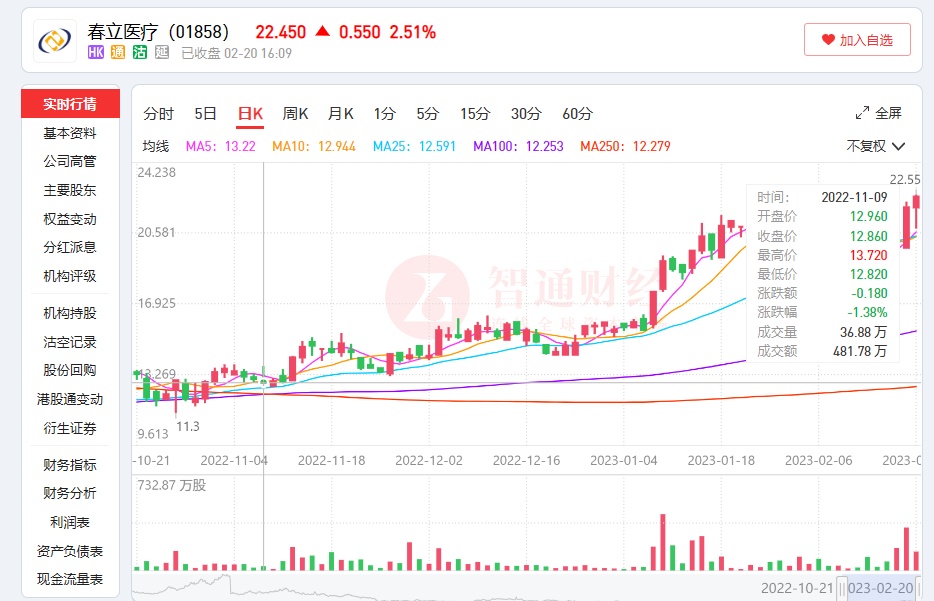Open 现金流量表 in the sidebar
934x601 pixels.
tap(70, 579)
